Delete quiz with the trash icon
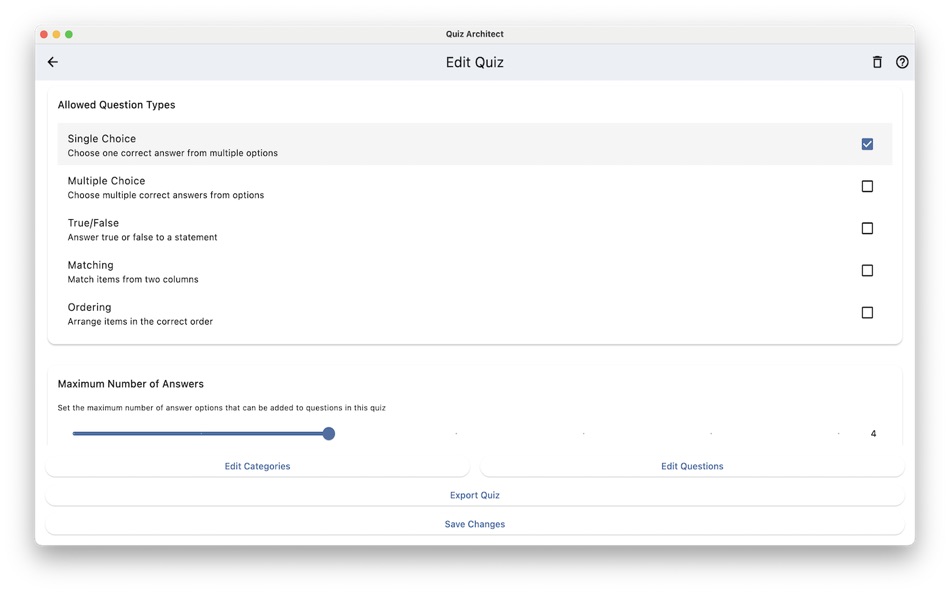This screenshot has width=950, height=594. [x=877, y=62]
